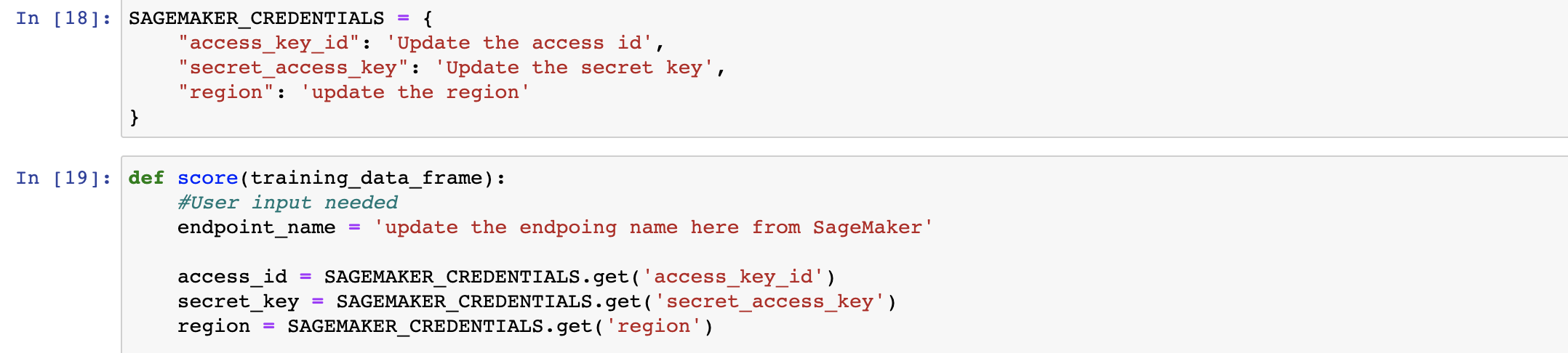The height and width of the screenshot is (353, 1568).
Task: Click the 'update the region' string value
Action: pyautogui.click(x=415, y=92)
